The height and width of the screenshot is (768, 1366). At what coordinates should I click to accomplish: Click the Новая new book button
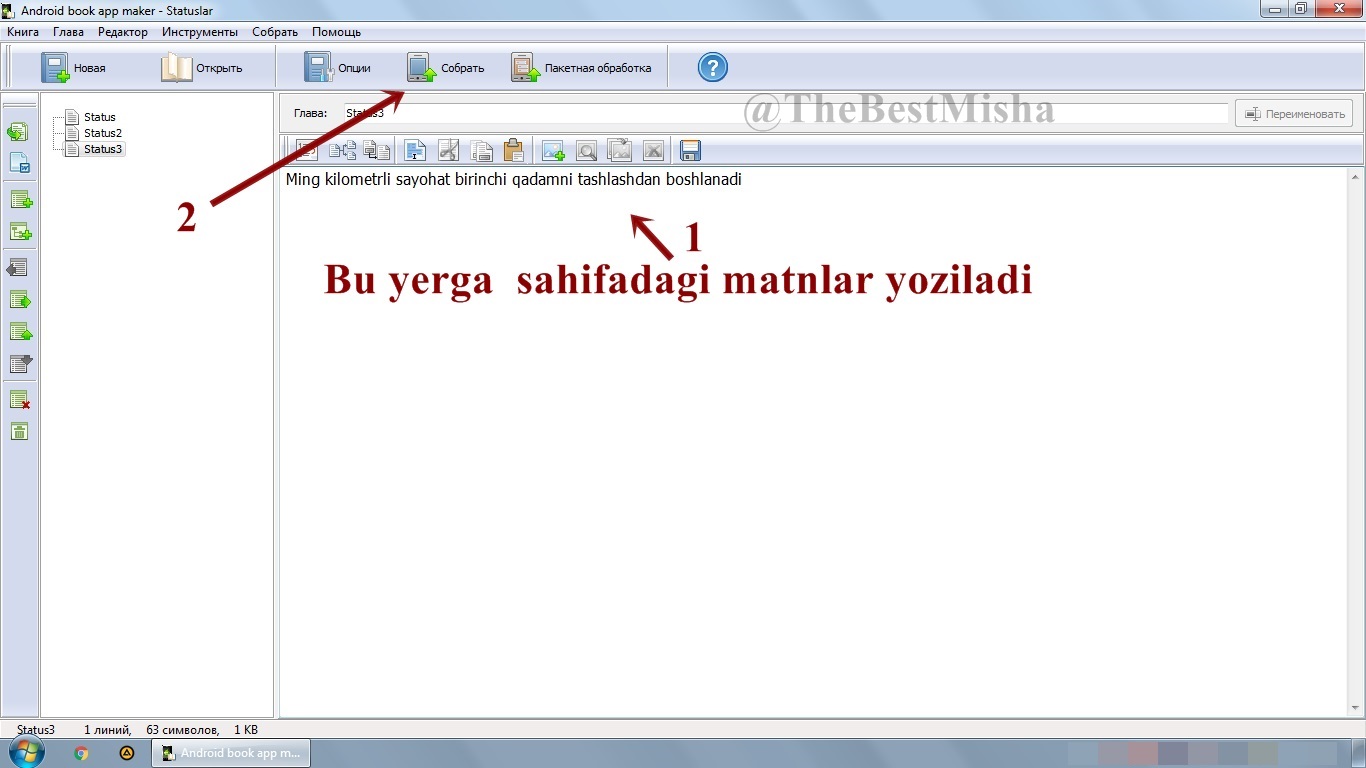pyautogui.click(x=73, y=68)
